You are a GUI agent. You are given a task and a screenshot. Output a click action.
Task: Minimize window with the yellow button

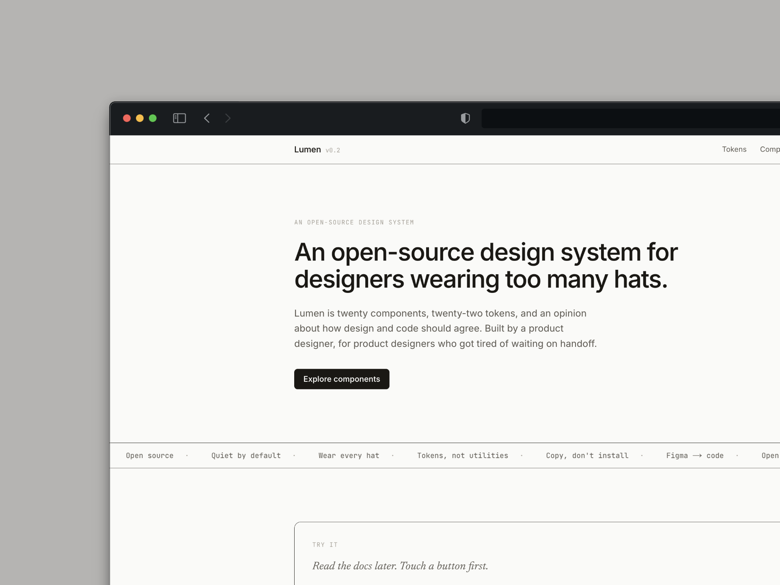140,118
